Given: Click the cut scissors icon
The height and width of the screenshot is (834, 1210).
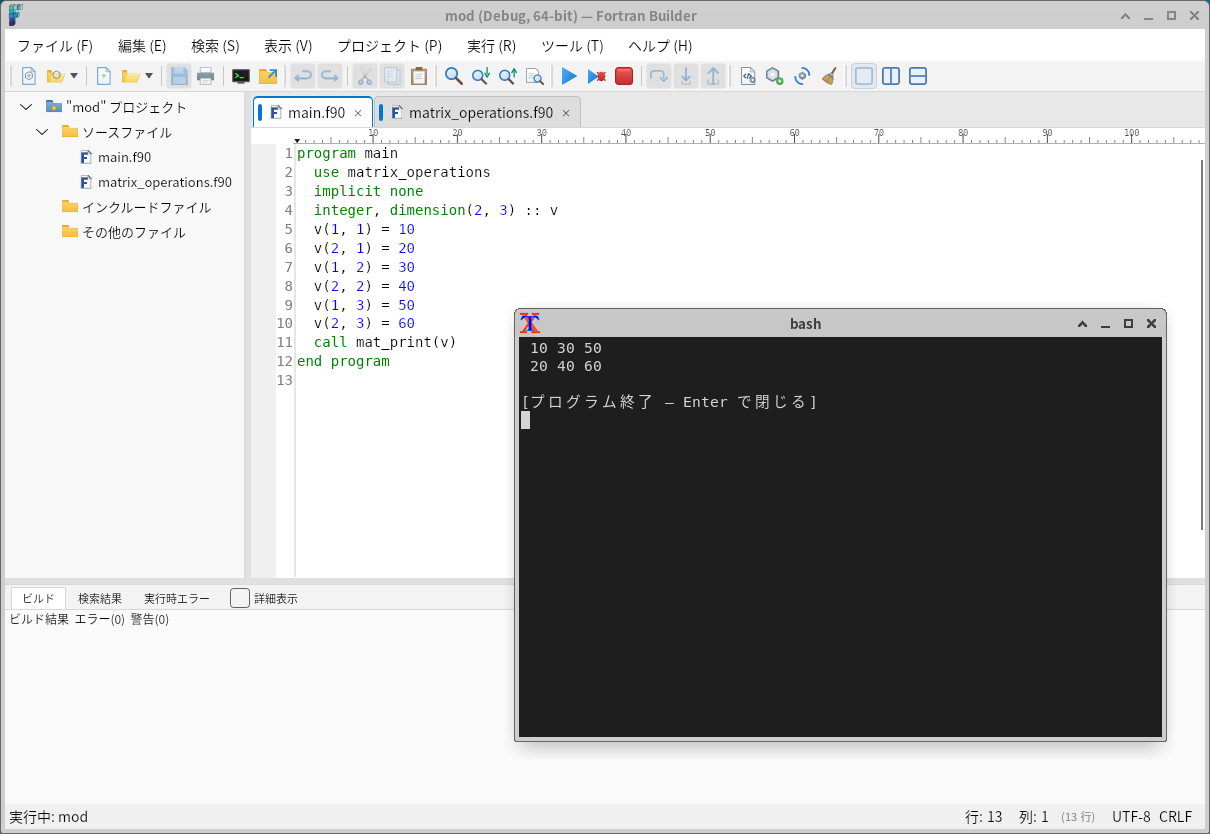Looking at the screenshot, I should click(365, 76).
